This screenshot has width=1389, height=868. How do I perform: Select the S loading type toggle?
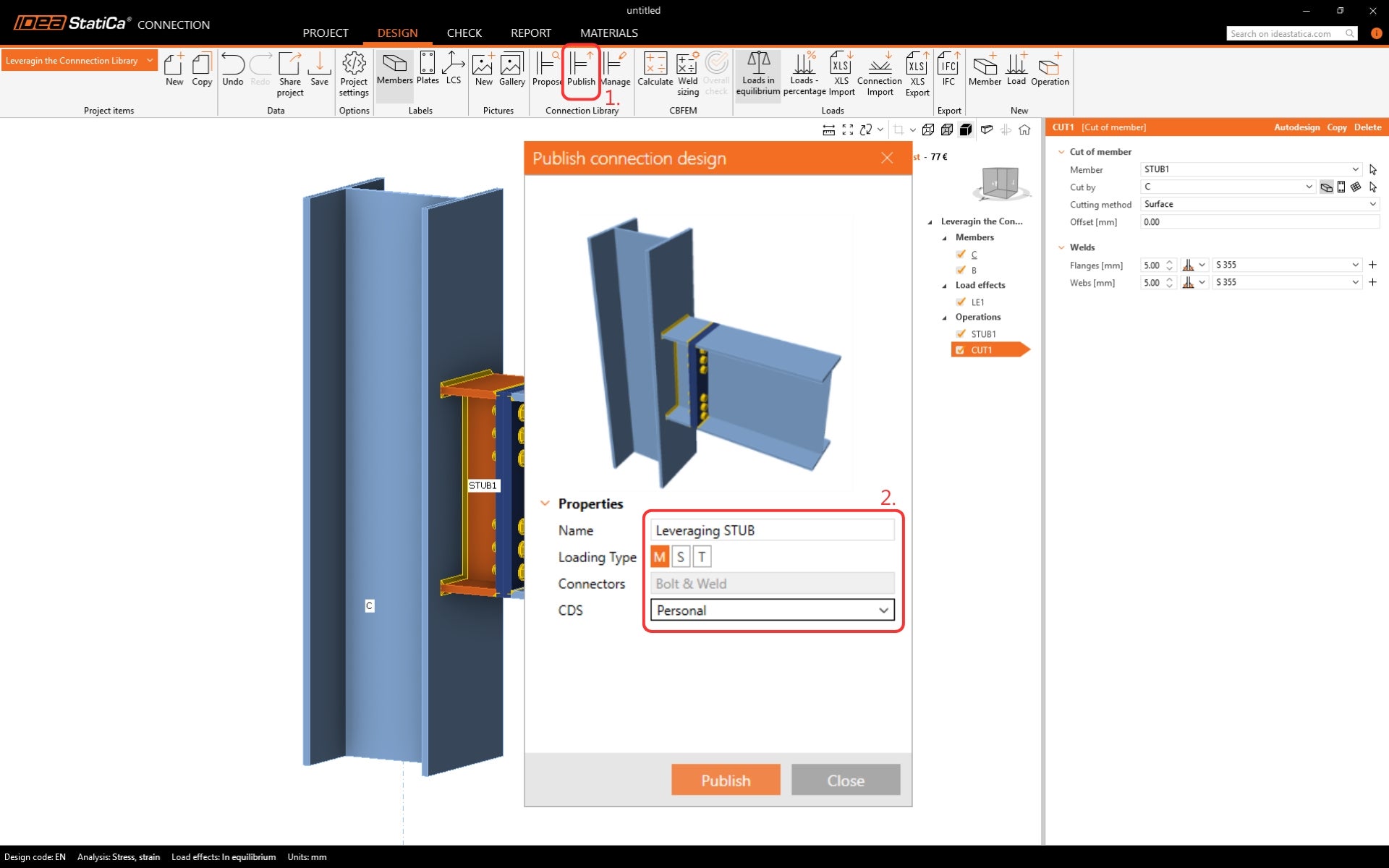tap(680, 557)
